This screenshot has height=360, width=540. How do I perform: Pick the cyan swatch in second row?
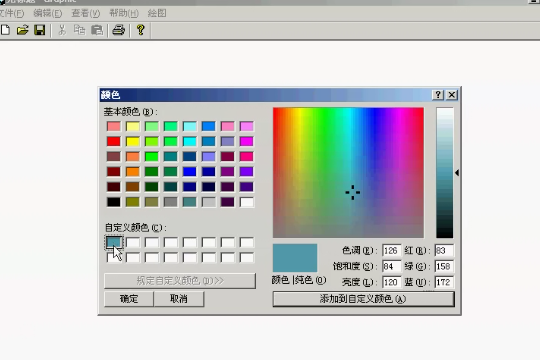coord(189,141)
